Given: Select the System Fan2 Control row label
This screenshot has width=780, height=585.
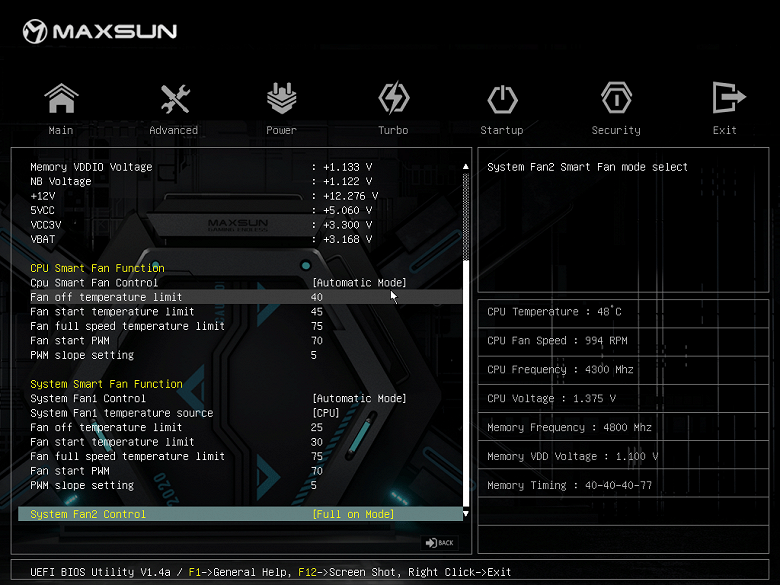Looking at the screenshot, I should [88, 514].
